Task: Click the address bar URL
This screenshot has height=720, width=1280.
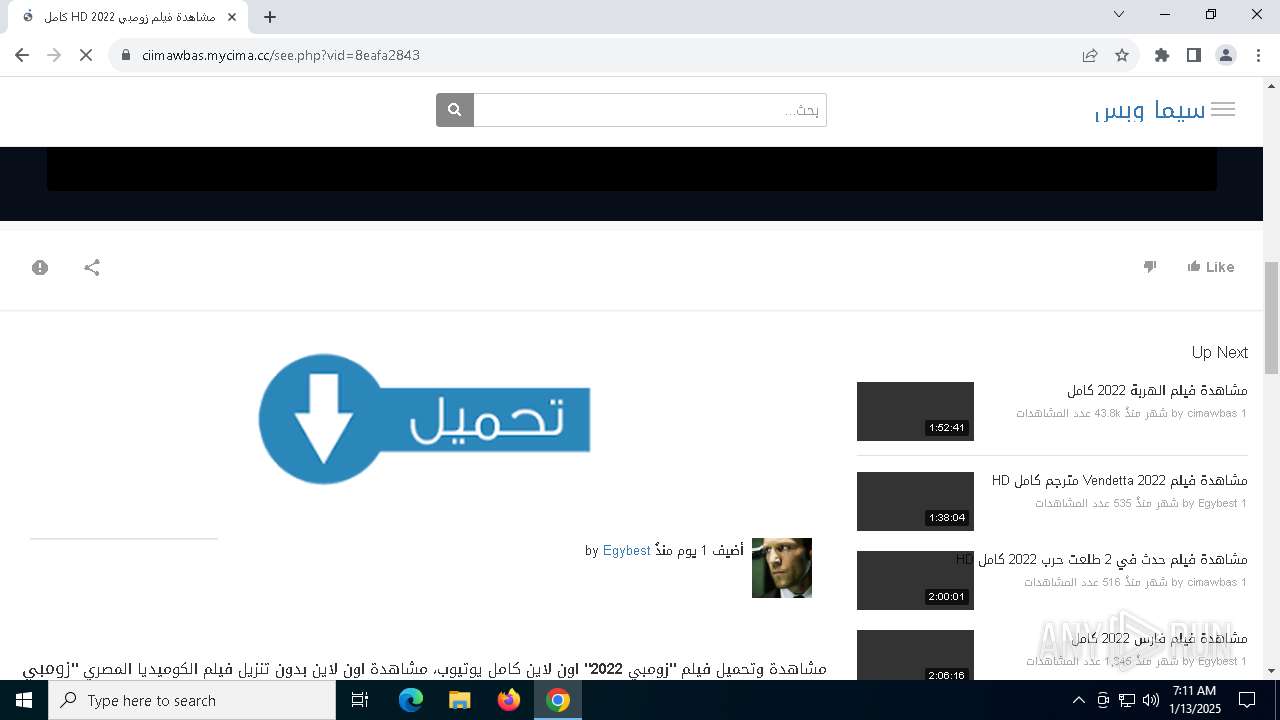Action: [x=281, y=55]
